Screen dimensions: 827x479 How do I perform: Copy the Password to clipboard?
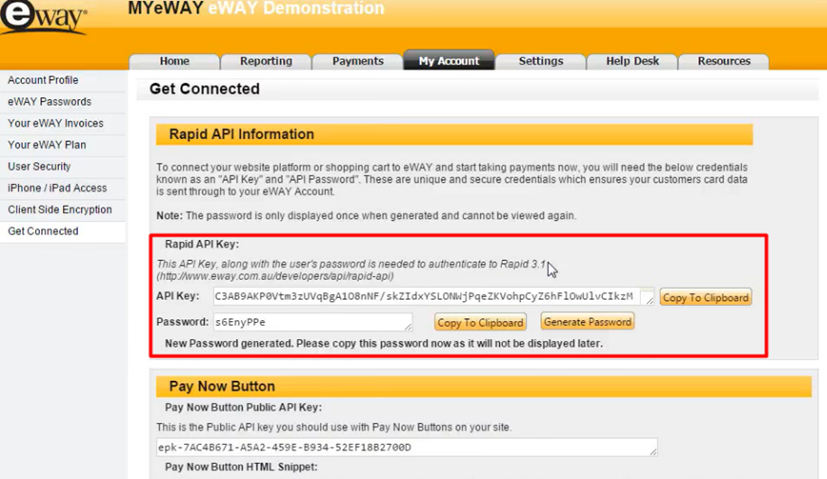click(480, 322)
